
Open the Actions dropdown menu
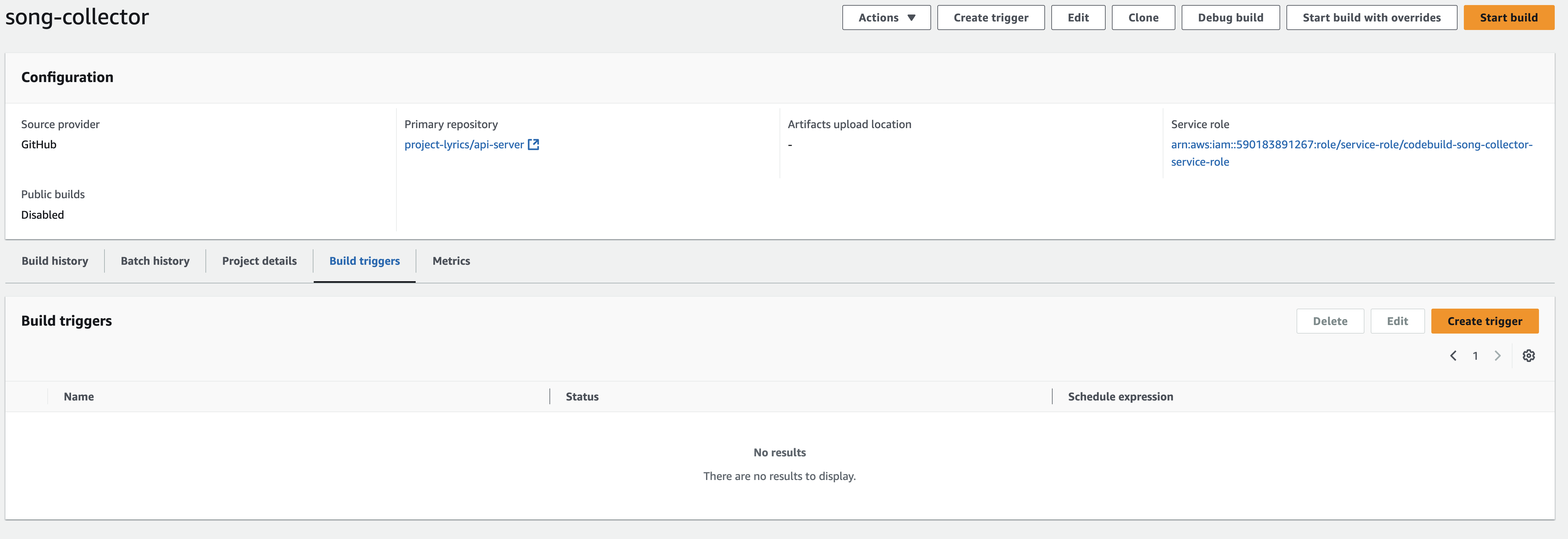click(886, 18)
